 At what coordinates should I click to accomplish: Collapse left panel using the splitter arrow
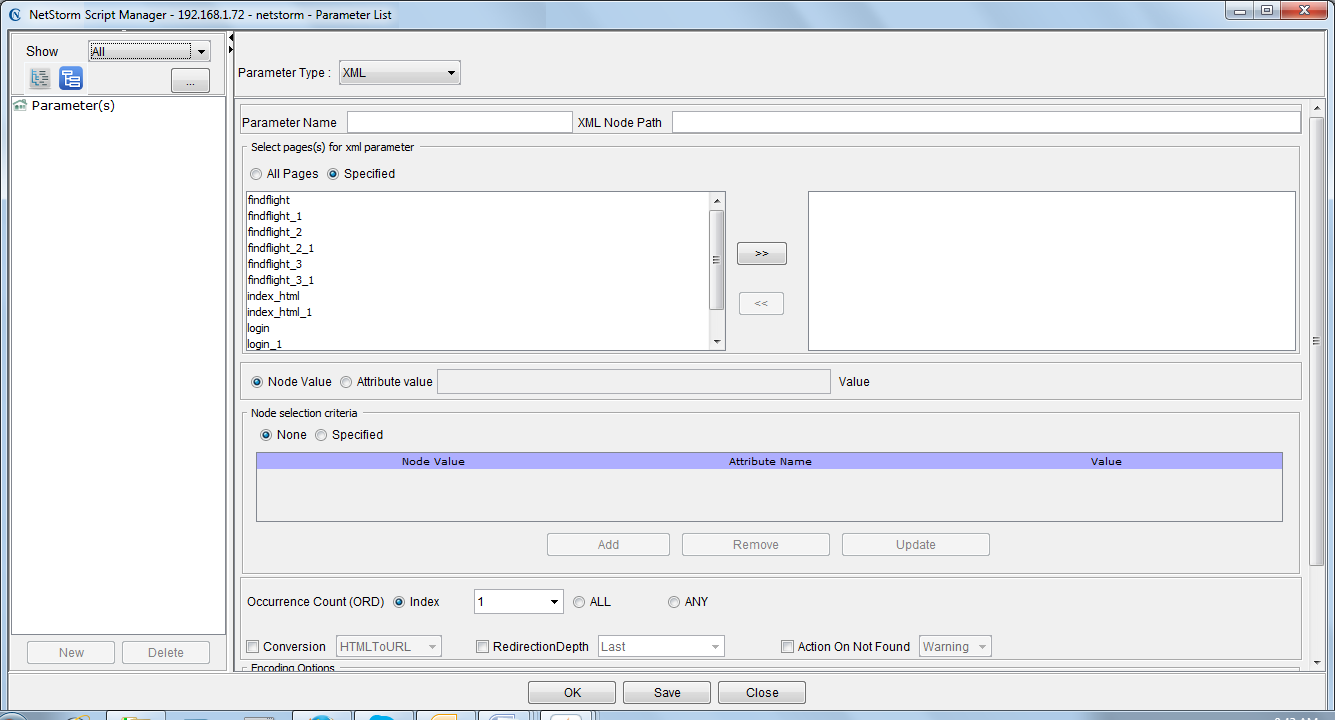click(x=231, y=38)
